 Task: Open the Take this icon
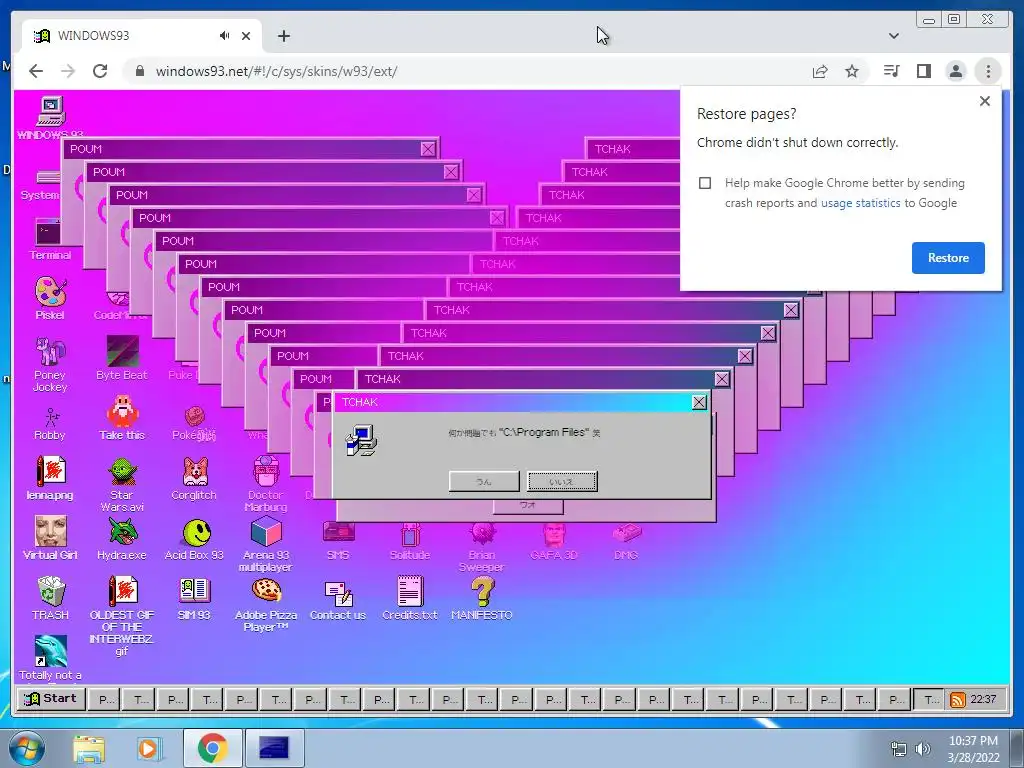(122, 418)
